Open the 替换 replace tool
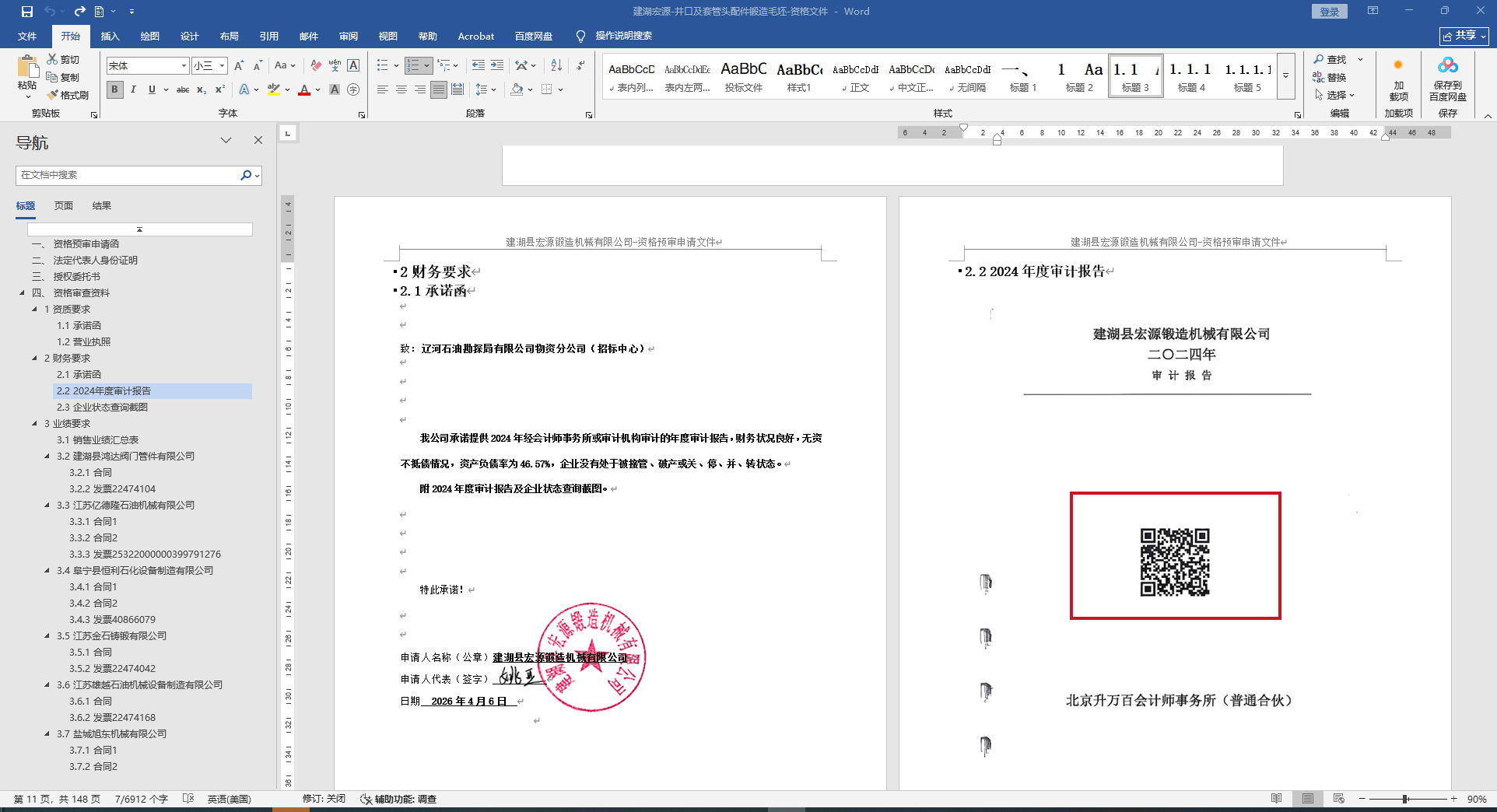This screenshot has height=812, width=1497. point(1329,78)
